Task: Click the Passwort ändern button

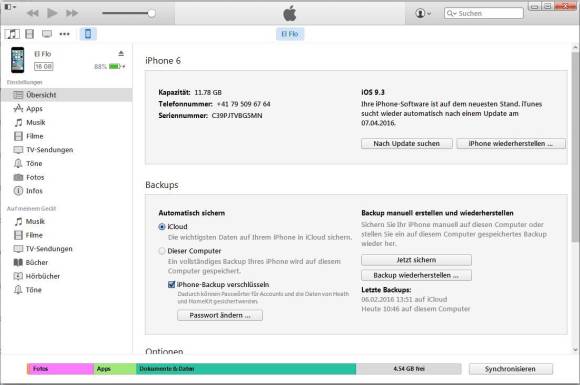Action: [220, 315]
